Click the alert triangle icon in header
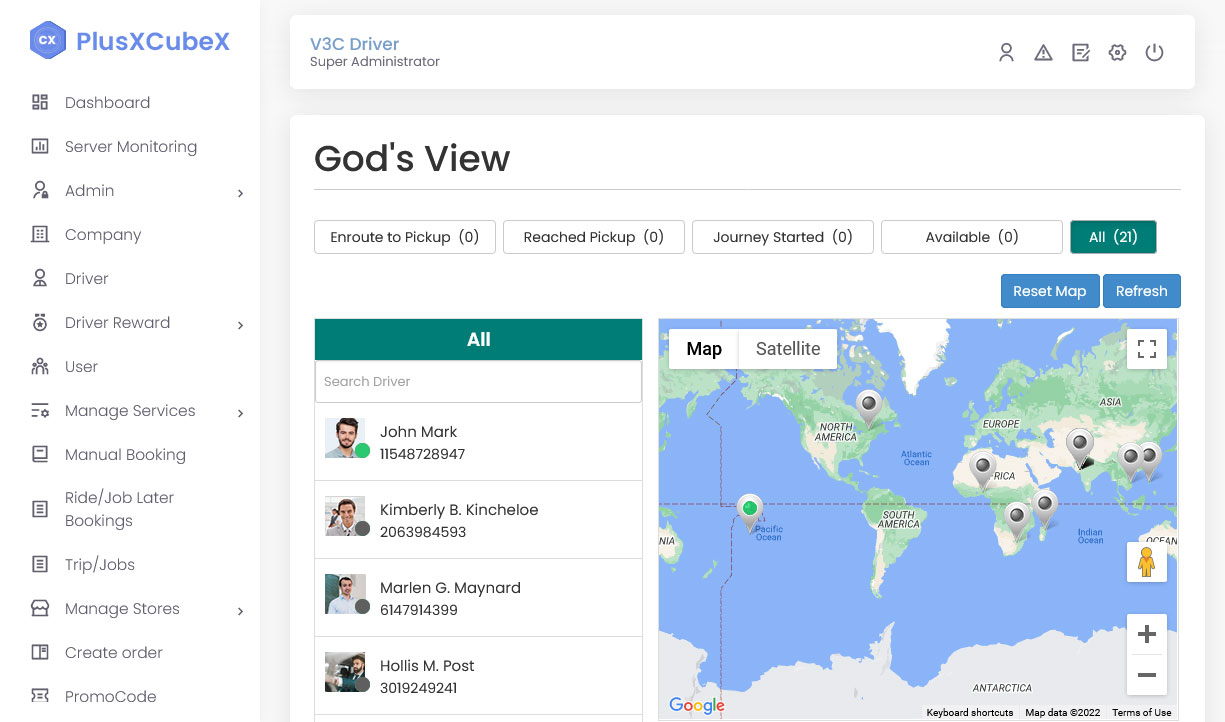This screenshot has height=722, width=1225. click(1043, 53)
